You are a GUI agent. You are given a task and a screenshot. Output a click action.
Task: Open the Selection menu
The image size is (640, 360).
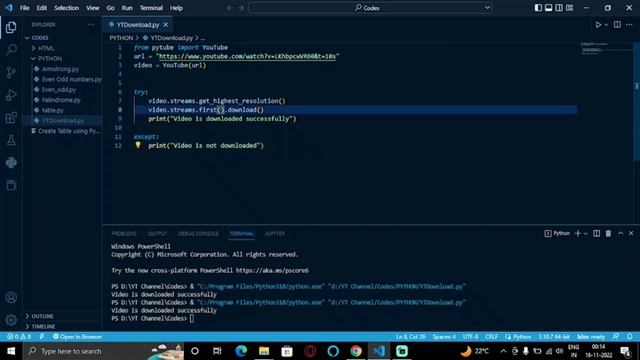(x=67, y=8)
